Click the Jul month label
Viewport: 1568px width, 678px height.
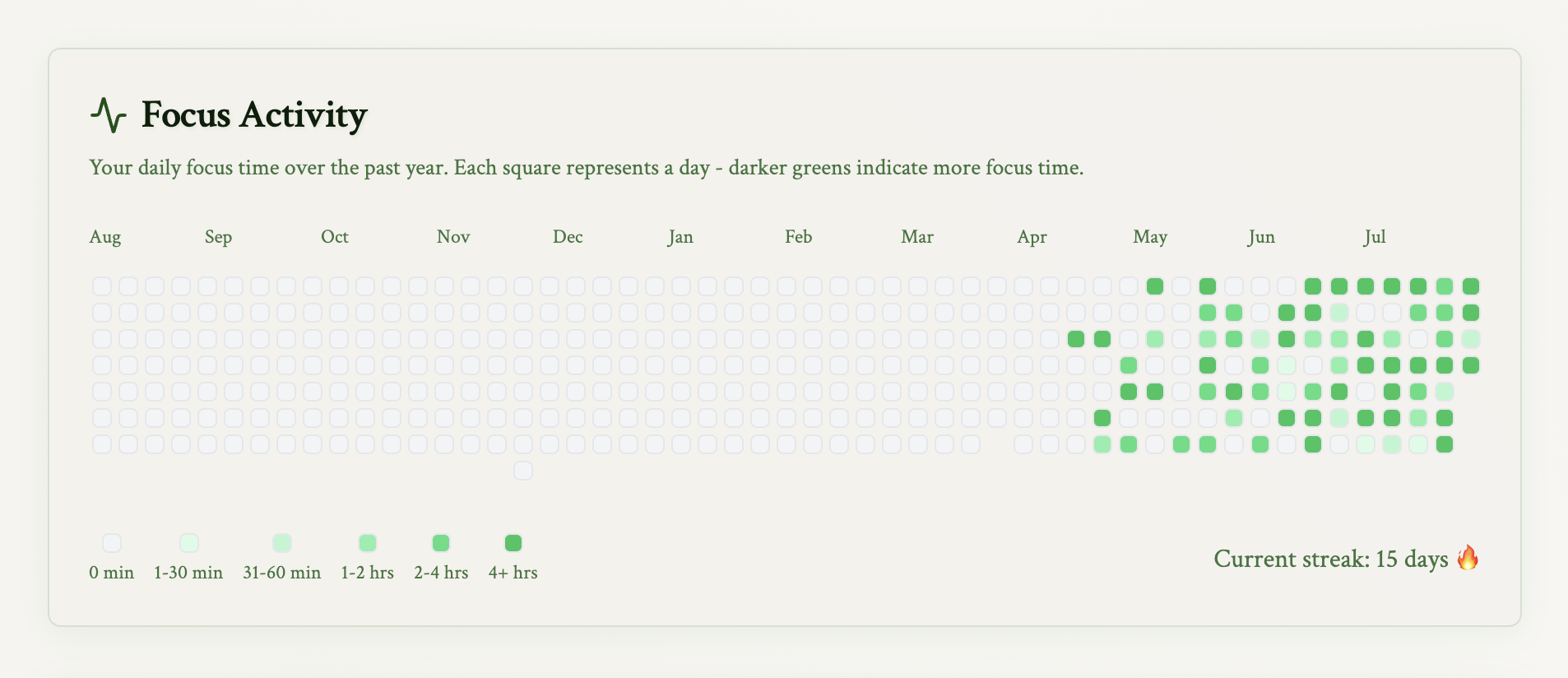pos(1375,237)
